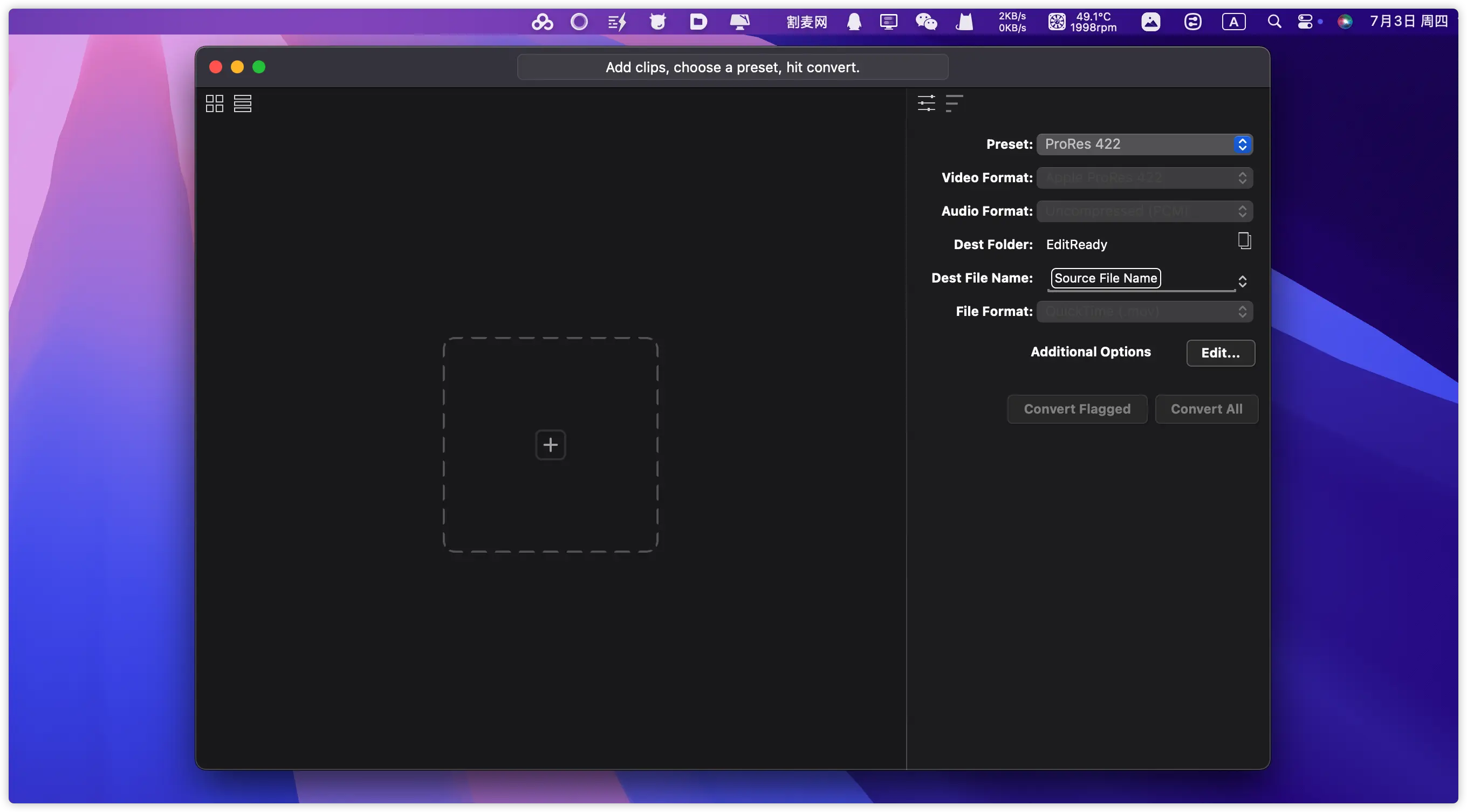The width and height of the screenshot is (1467, 812).
Task: Click the input source A icon
Action: (x=1233, y=22)
